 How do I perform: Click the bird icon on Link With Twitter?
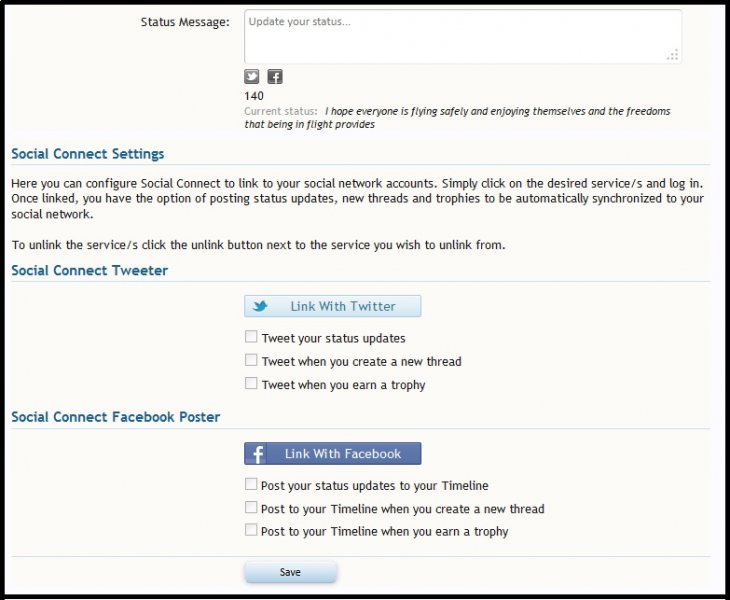[260, 306]
